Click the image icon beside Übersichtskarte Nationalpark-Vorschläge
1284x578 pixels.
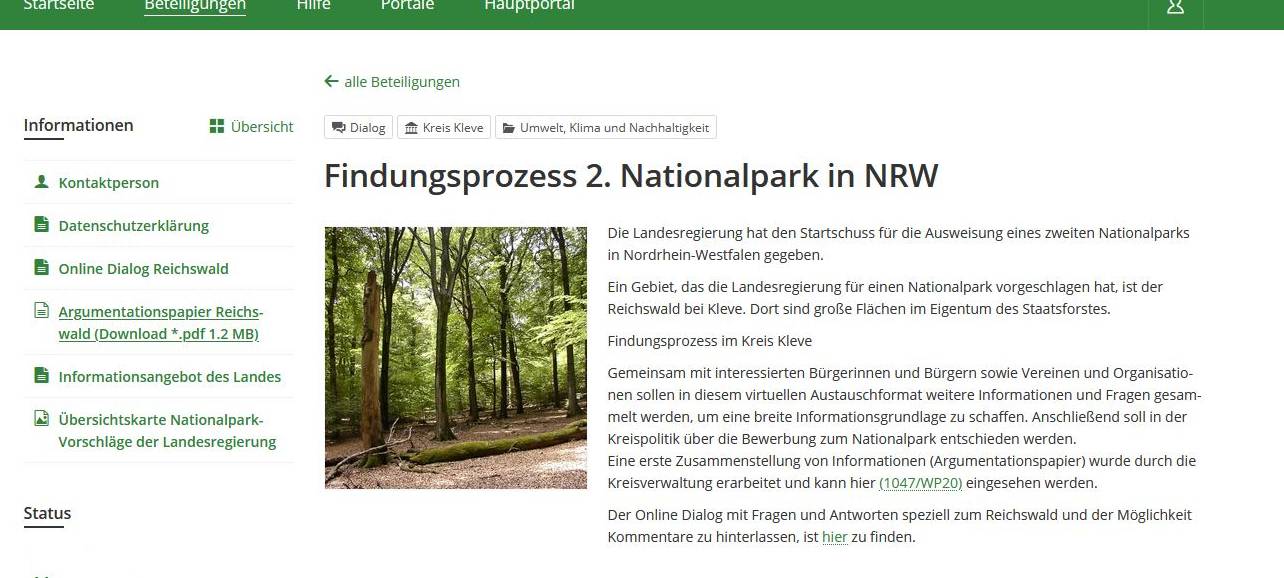point(40,419)
